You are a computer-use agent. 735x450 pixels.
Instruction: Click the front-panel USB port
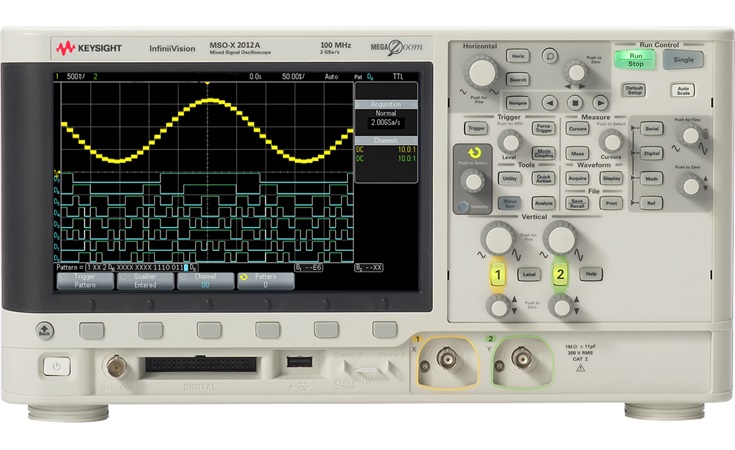click(299, 361)
